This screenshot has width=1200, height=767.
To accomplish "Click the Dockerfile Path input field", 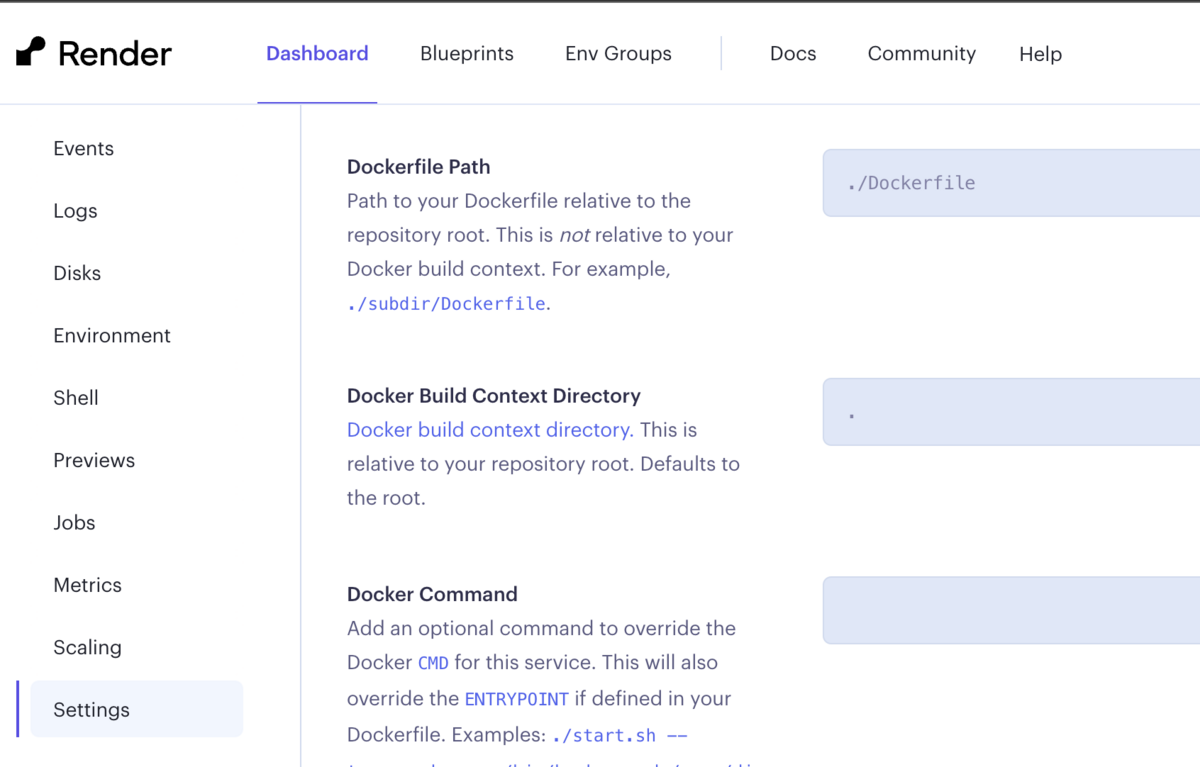I will coord(1010,182).
